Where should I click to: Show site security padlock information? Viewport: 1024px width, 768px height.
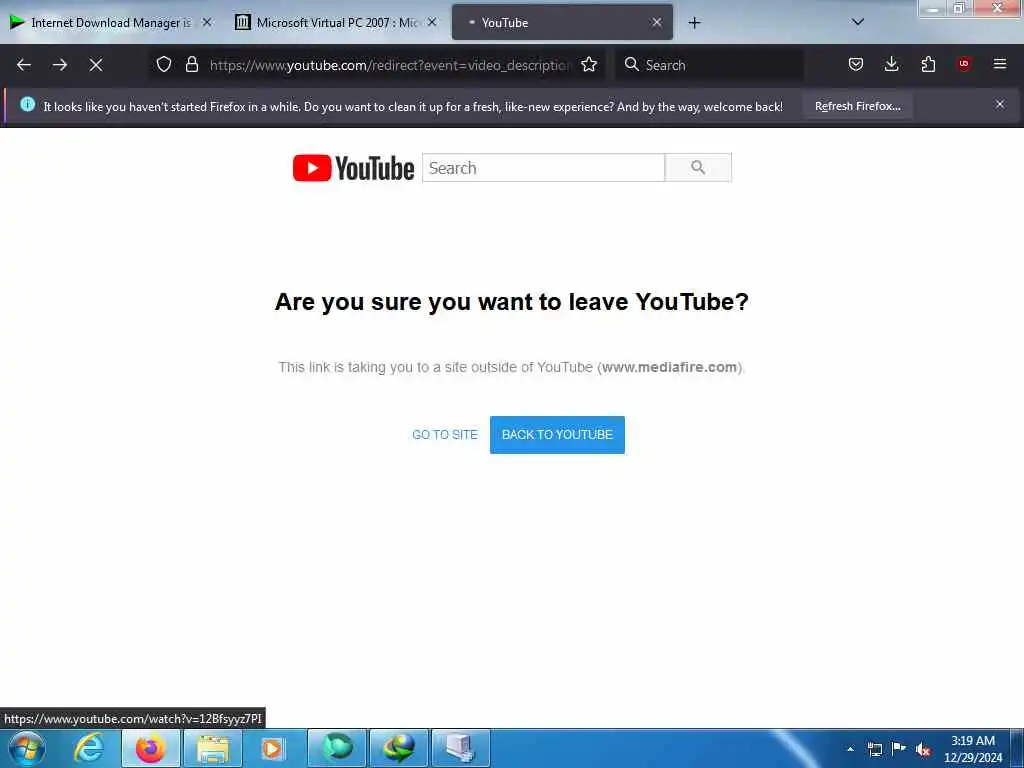pos(191,64)
